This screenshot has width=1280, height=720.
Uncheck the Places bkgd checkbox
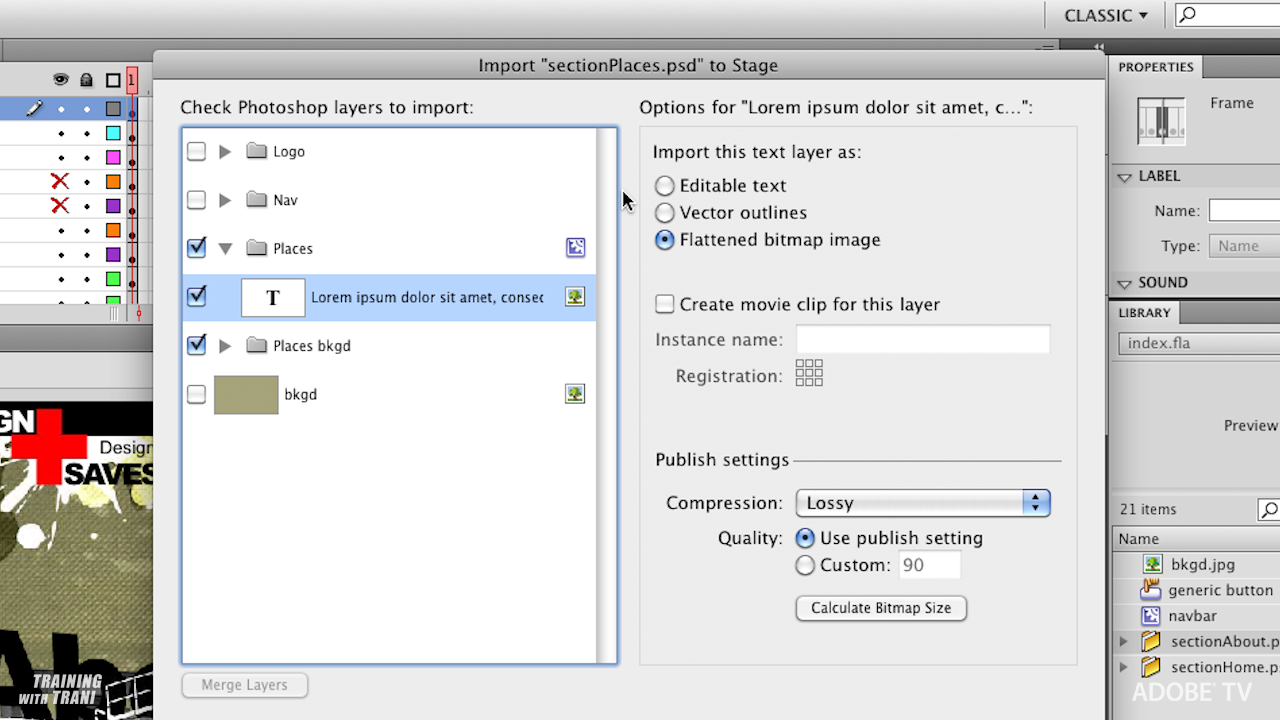pos(196,345)
